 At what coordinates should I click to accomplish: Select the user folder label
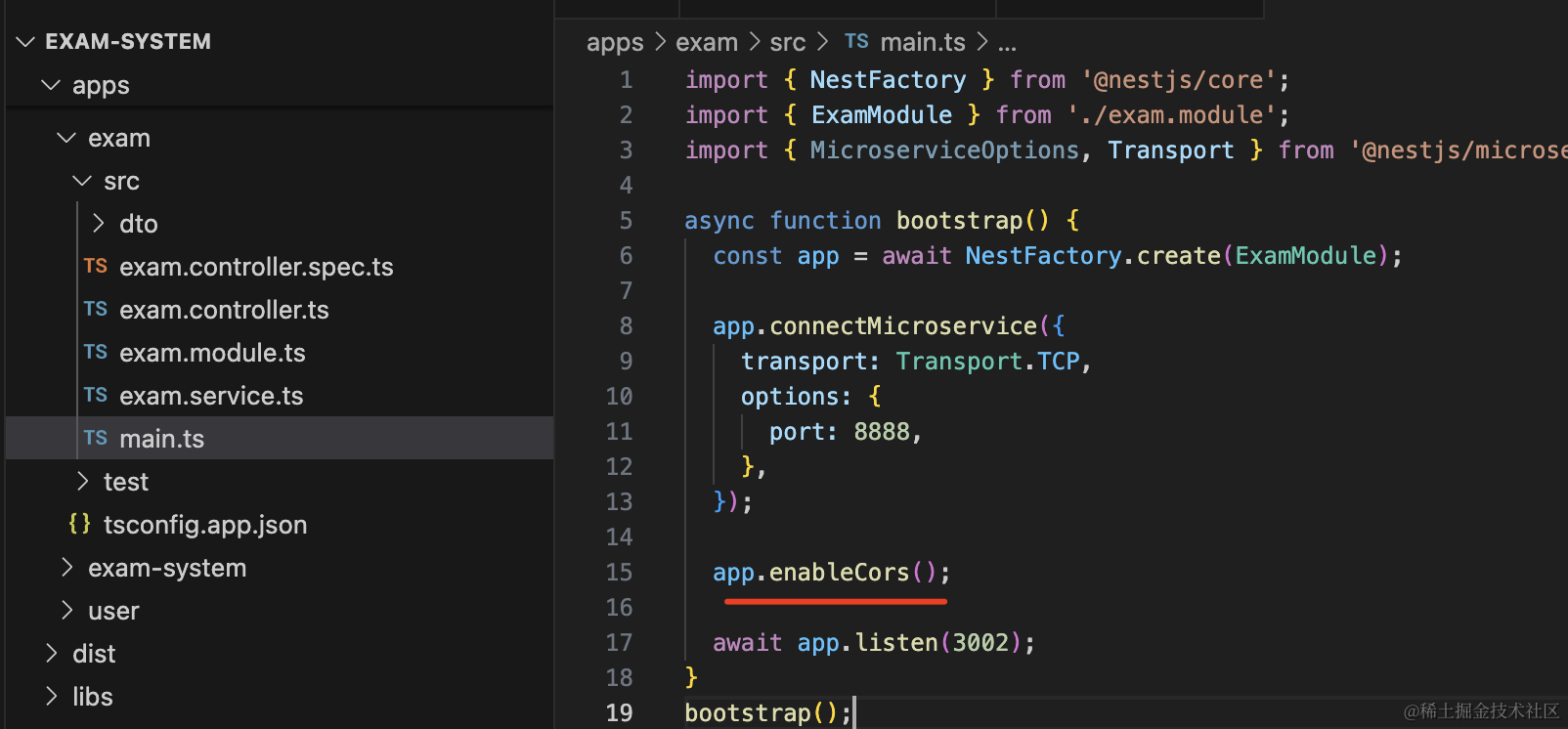[x=113, y=611]
